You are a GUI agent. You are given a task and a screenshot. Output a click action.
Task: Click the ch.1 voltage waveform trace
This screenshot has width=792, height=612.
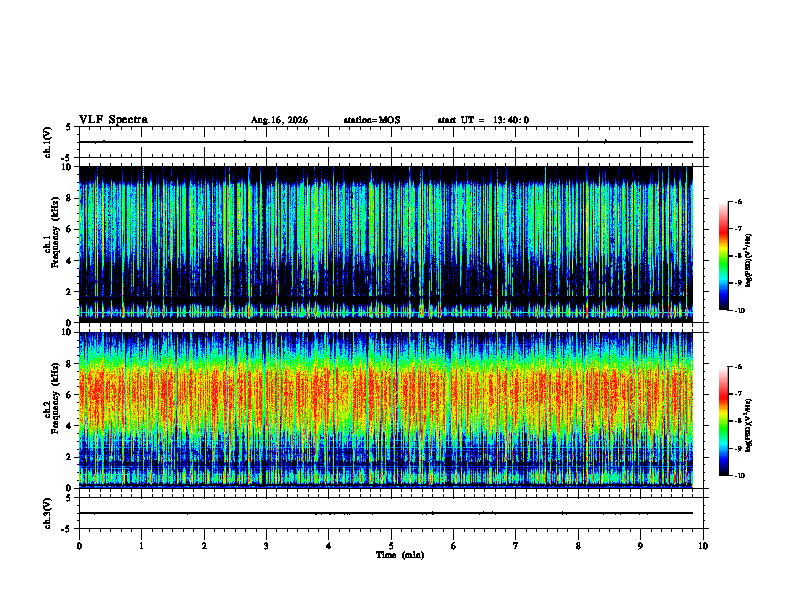click(386, 142)
